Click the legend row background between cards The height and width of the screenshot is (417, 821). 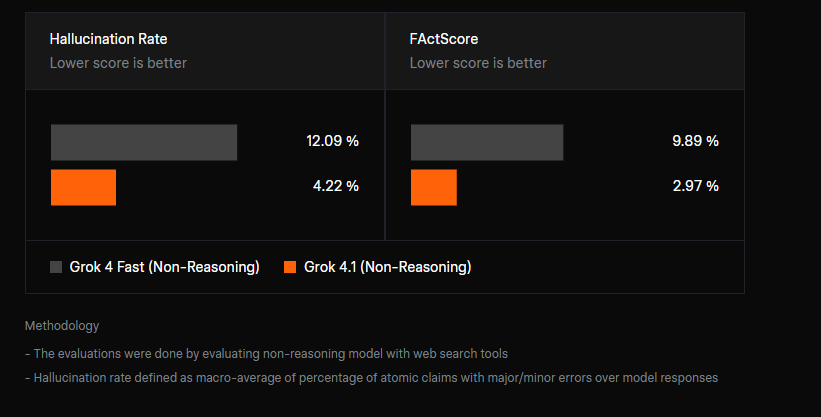(600, 267)
